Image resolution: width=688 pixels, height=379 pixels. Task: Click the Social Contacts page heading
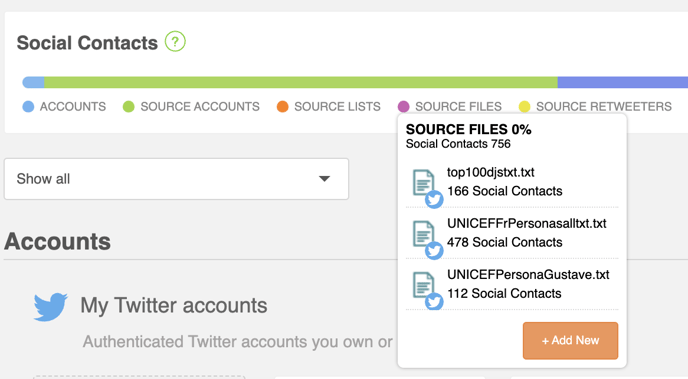[87, 43]
